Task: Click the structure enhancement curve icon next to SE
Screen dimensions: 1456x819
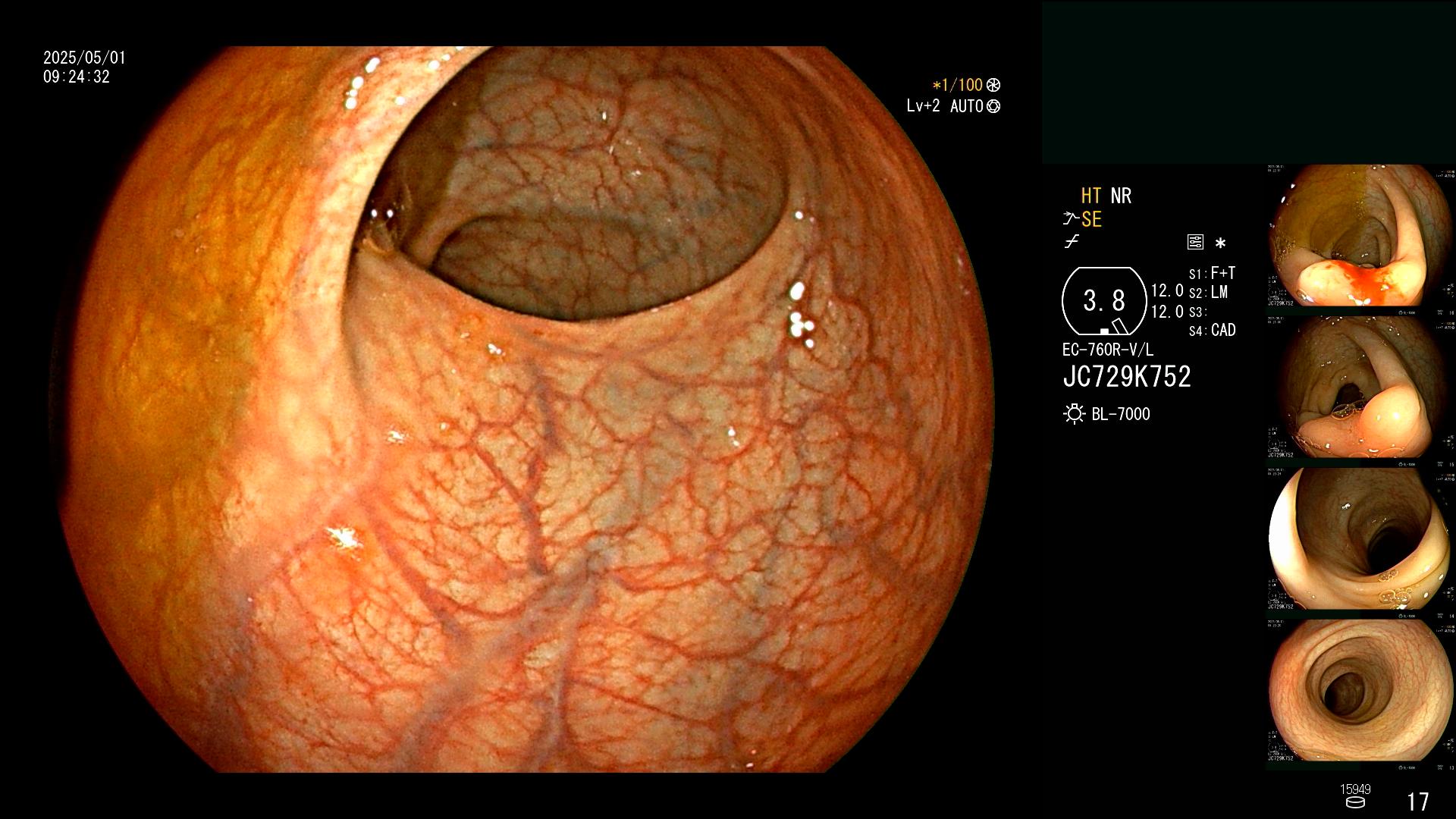Action: (x=1071, y=219)
